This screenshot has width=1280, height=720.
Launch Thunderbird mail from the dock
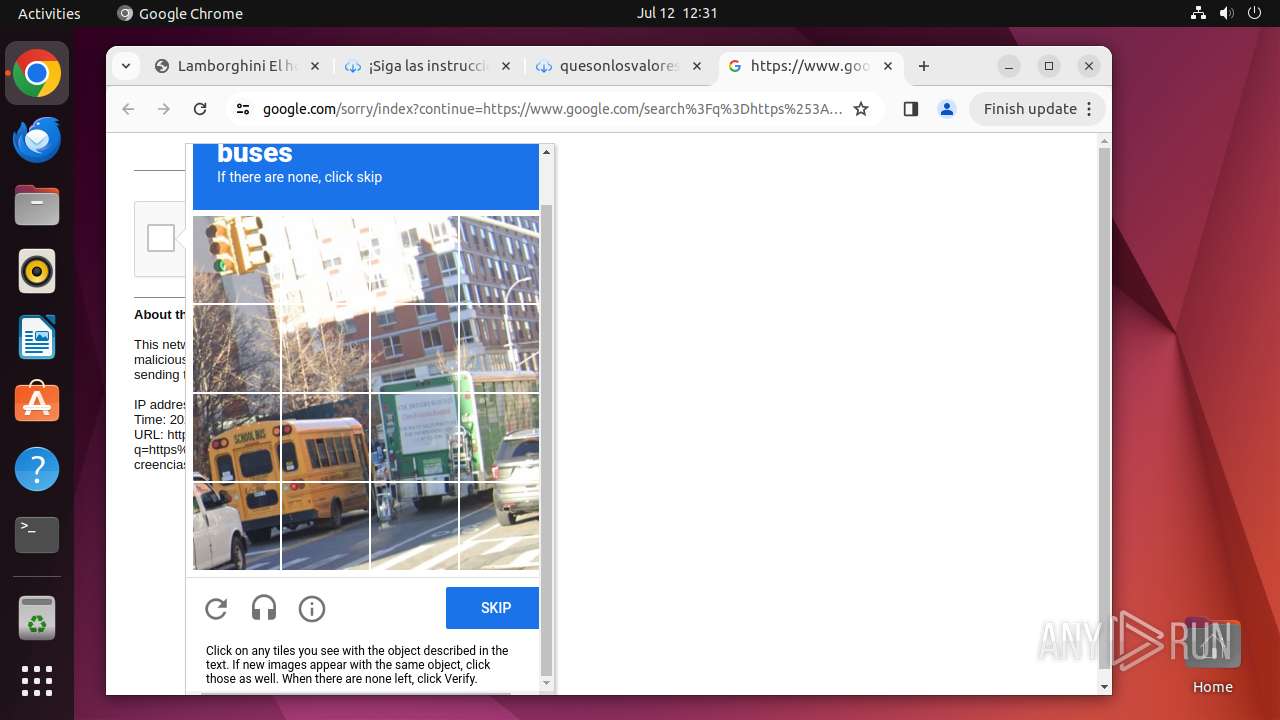tap(37, 140)
